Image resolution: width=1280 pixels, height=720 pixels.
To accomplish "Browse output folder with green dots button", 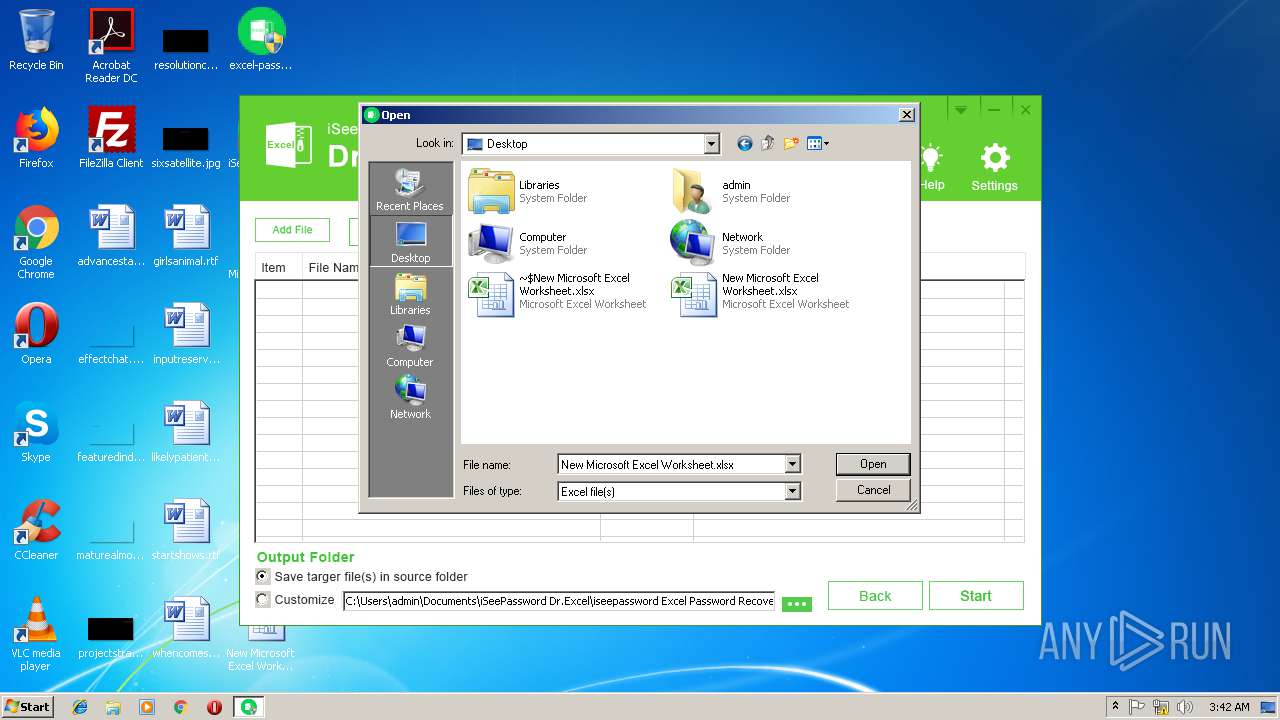I will (x=796, y=604).
